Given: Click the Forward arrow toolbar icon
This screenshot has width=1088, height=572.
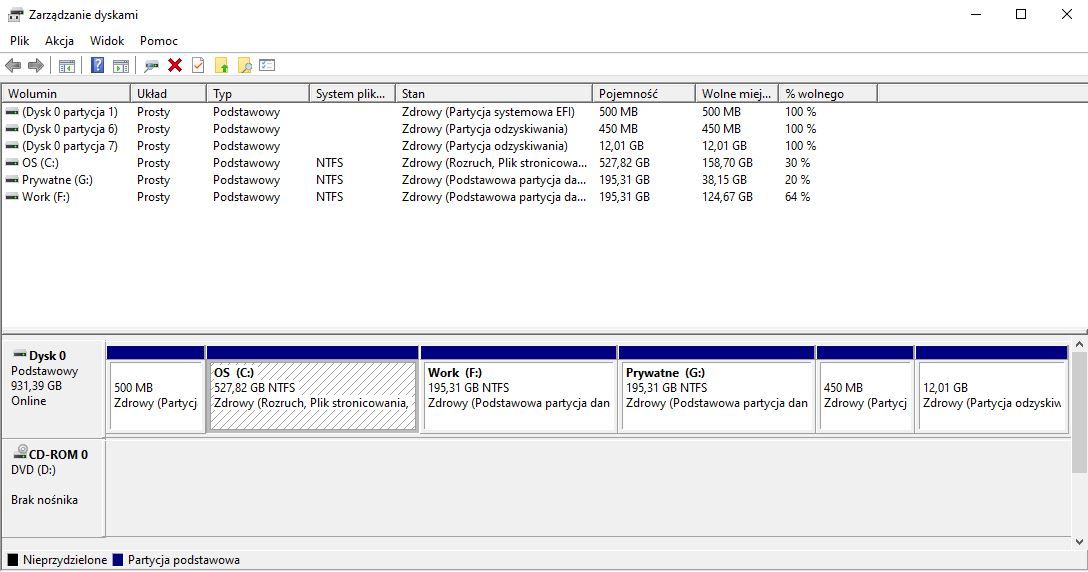Looking at the screenshot, I should click(35, 65).
